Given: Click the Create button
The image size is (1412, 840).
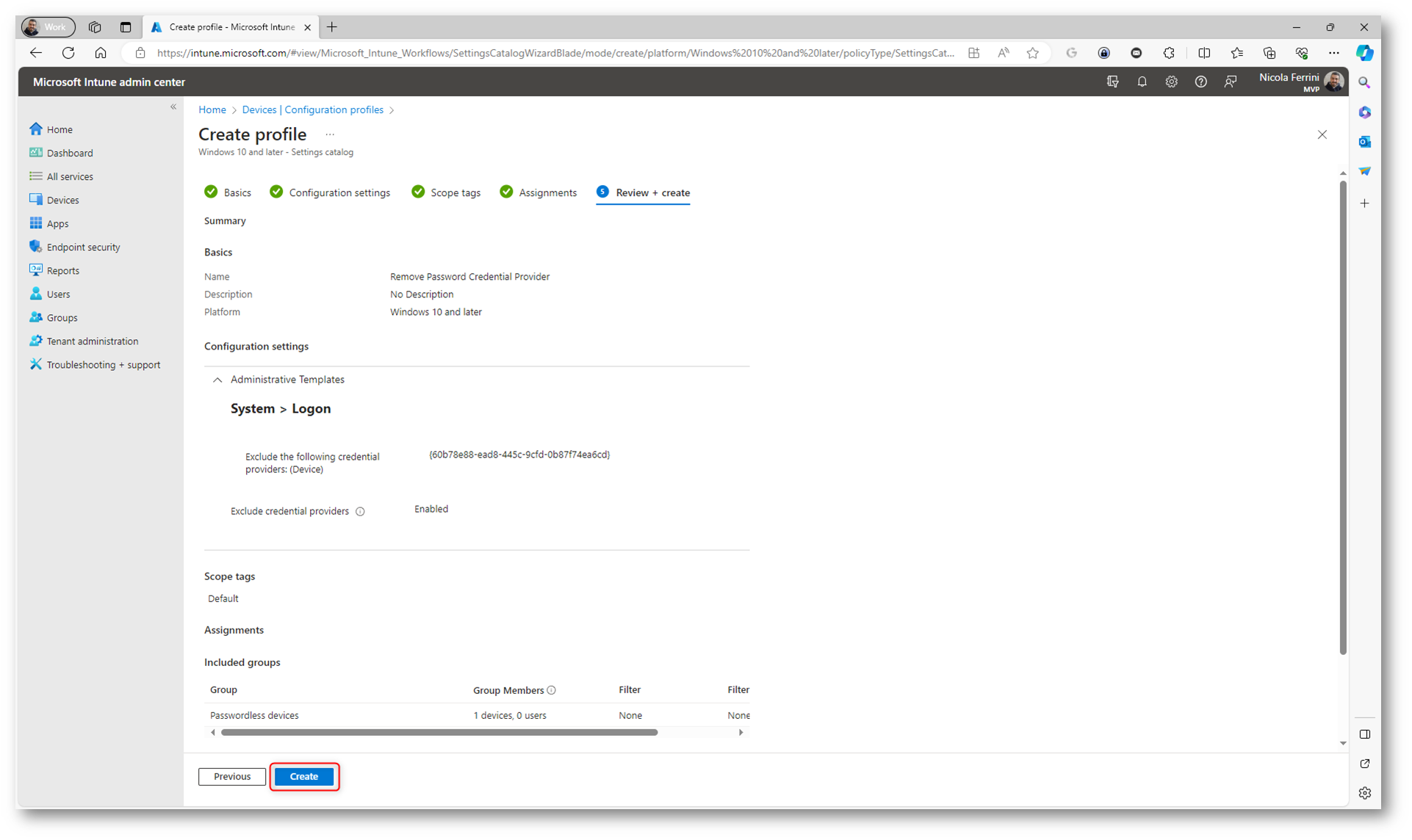Looking at the screenshot, I should [x=303, y=777].
